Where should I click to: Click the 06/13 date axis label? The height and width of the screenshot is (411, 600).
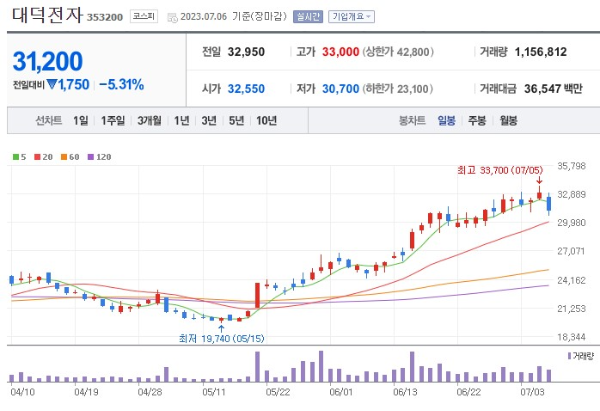pos(405,392)
